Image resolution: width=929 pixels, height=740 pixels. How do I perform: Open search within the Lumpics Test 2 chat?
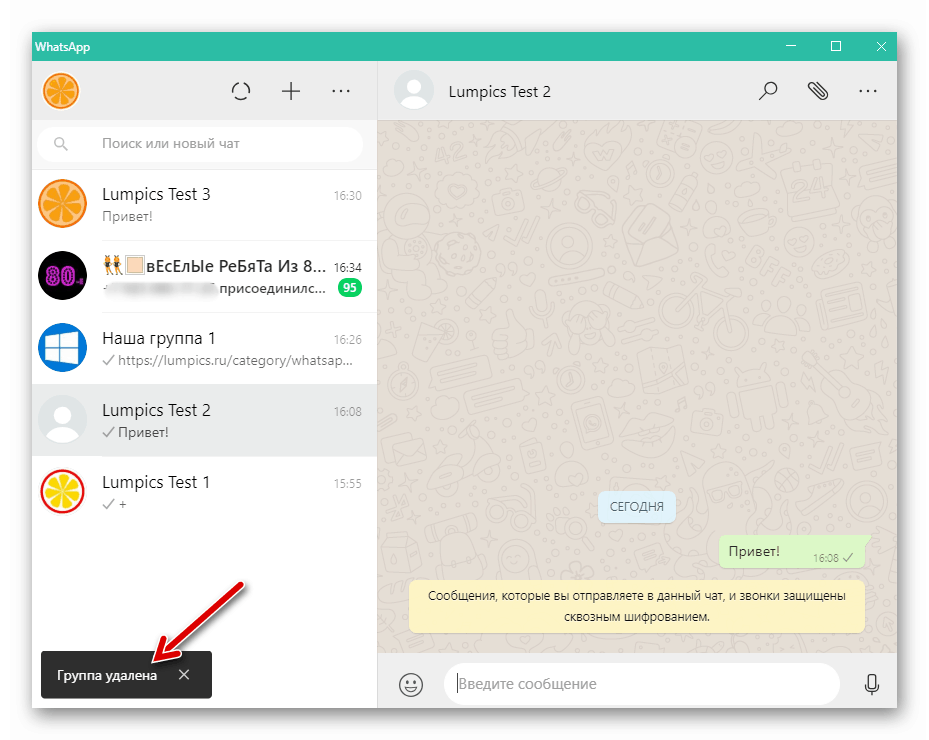(768, 91)
